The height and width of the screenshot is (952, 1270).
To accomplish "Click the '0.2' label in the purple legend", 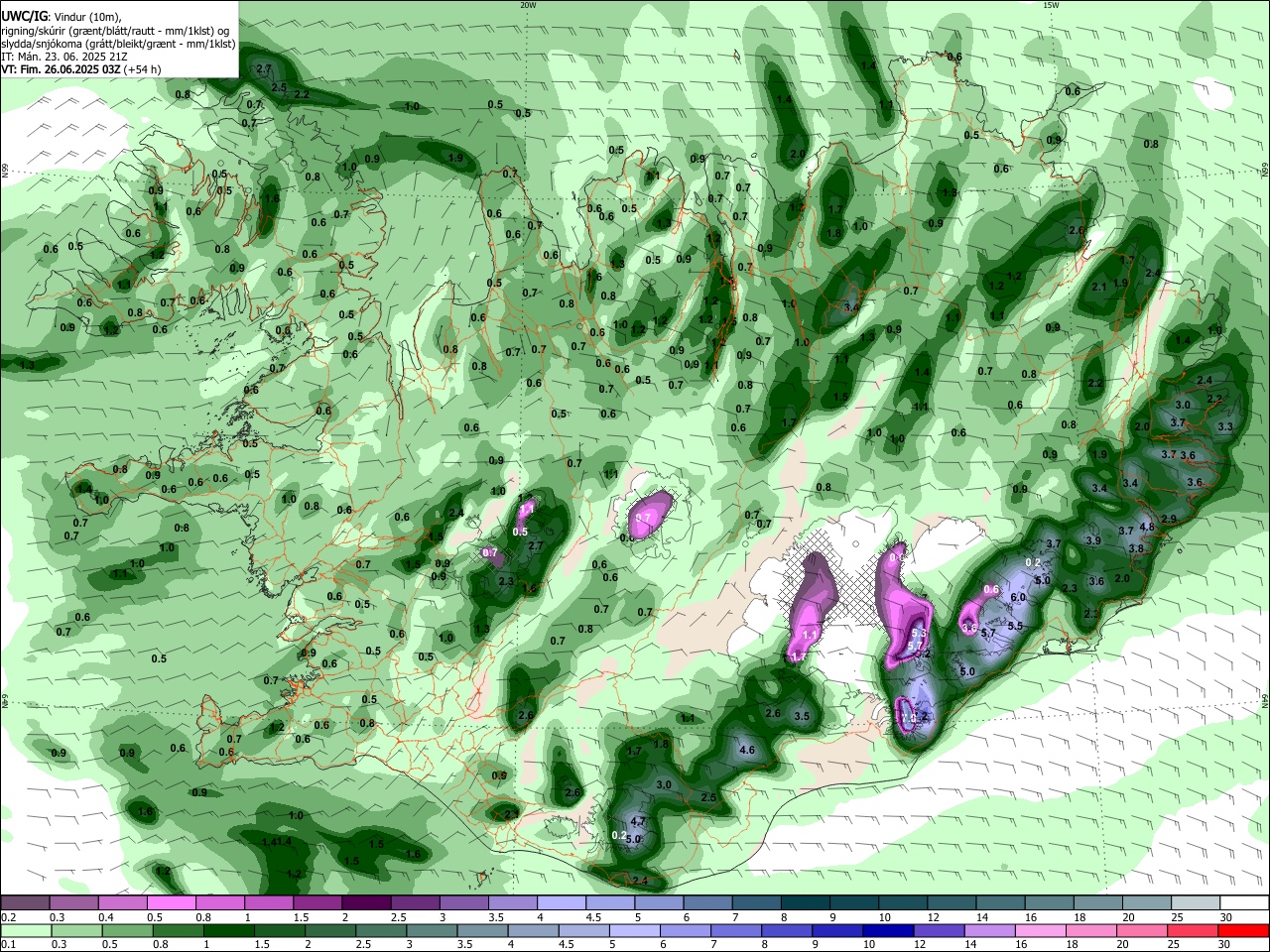I will [7, 917].
